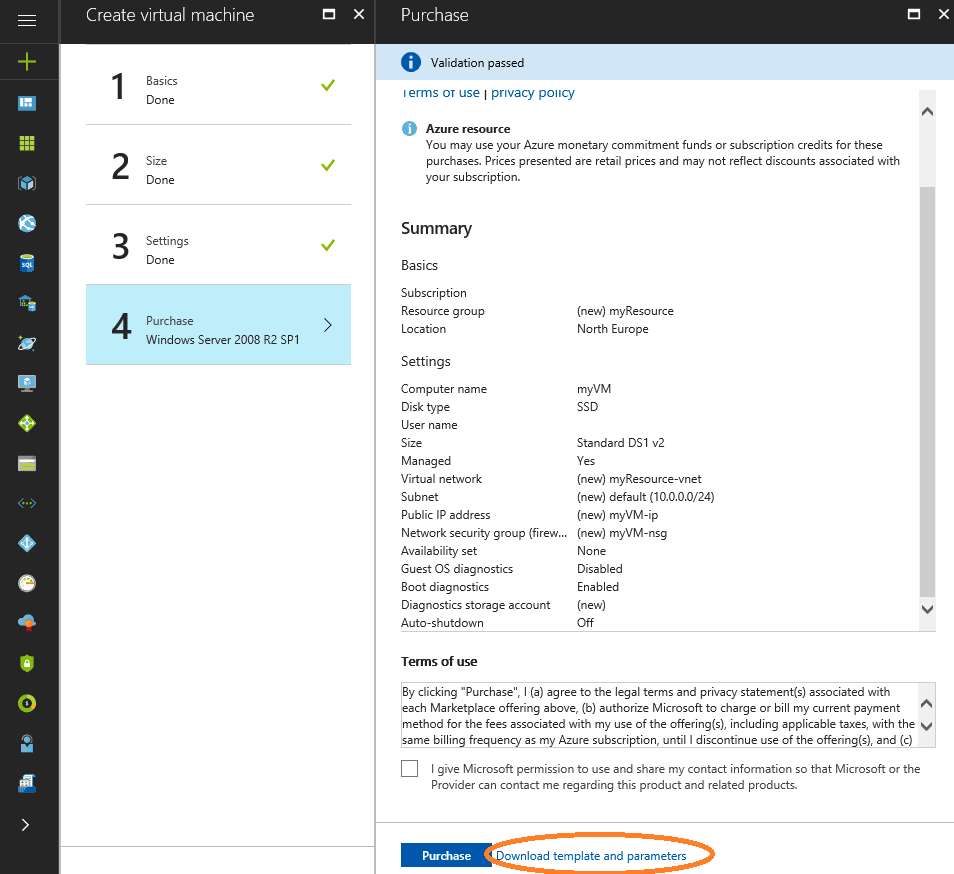Screen dimensions: 954x874
Task: Open Security Center shield icon
Action: [27, 663]
